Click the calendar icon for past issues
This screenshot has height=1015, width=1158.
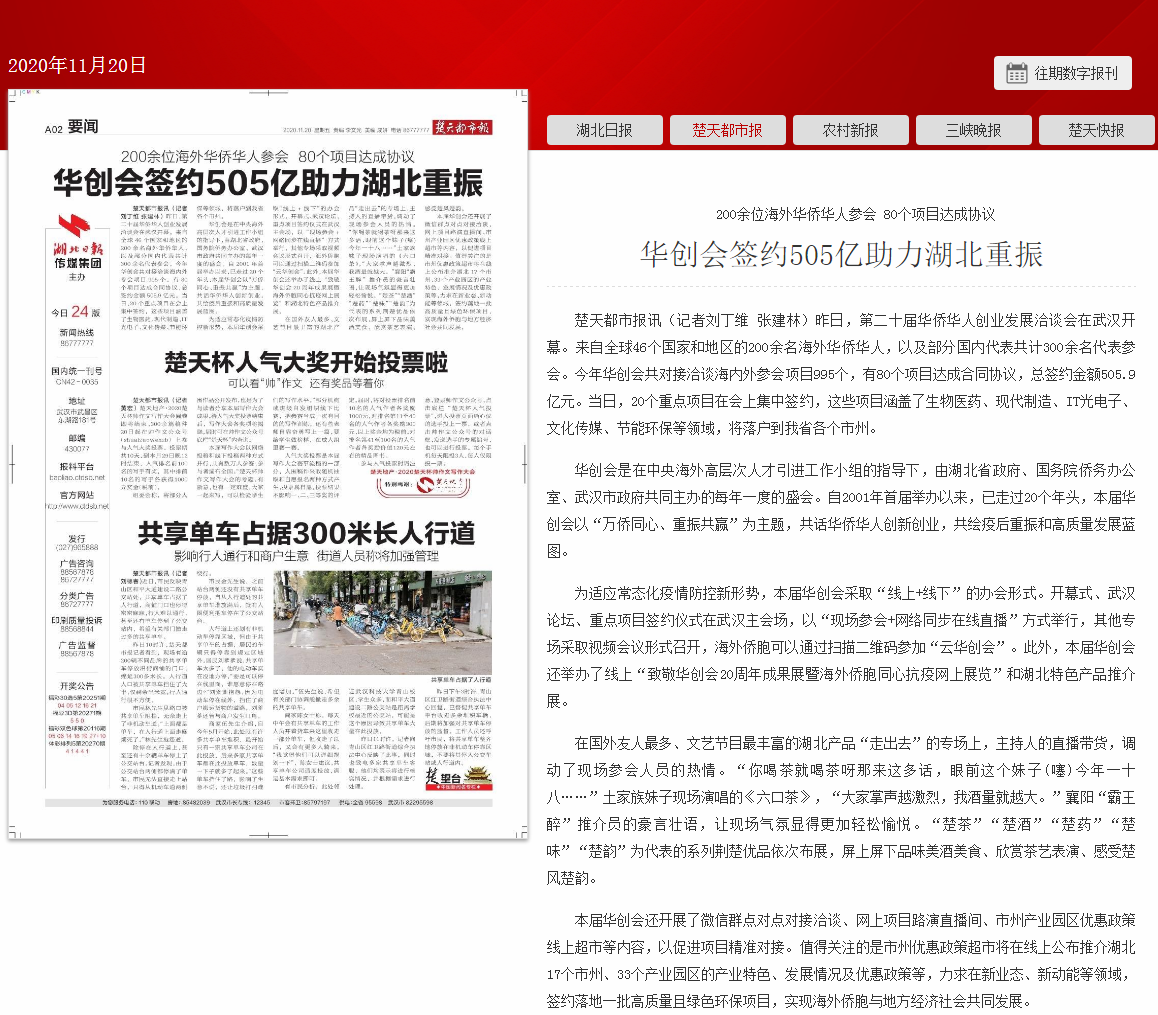[x=1016, y=73]
